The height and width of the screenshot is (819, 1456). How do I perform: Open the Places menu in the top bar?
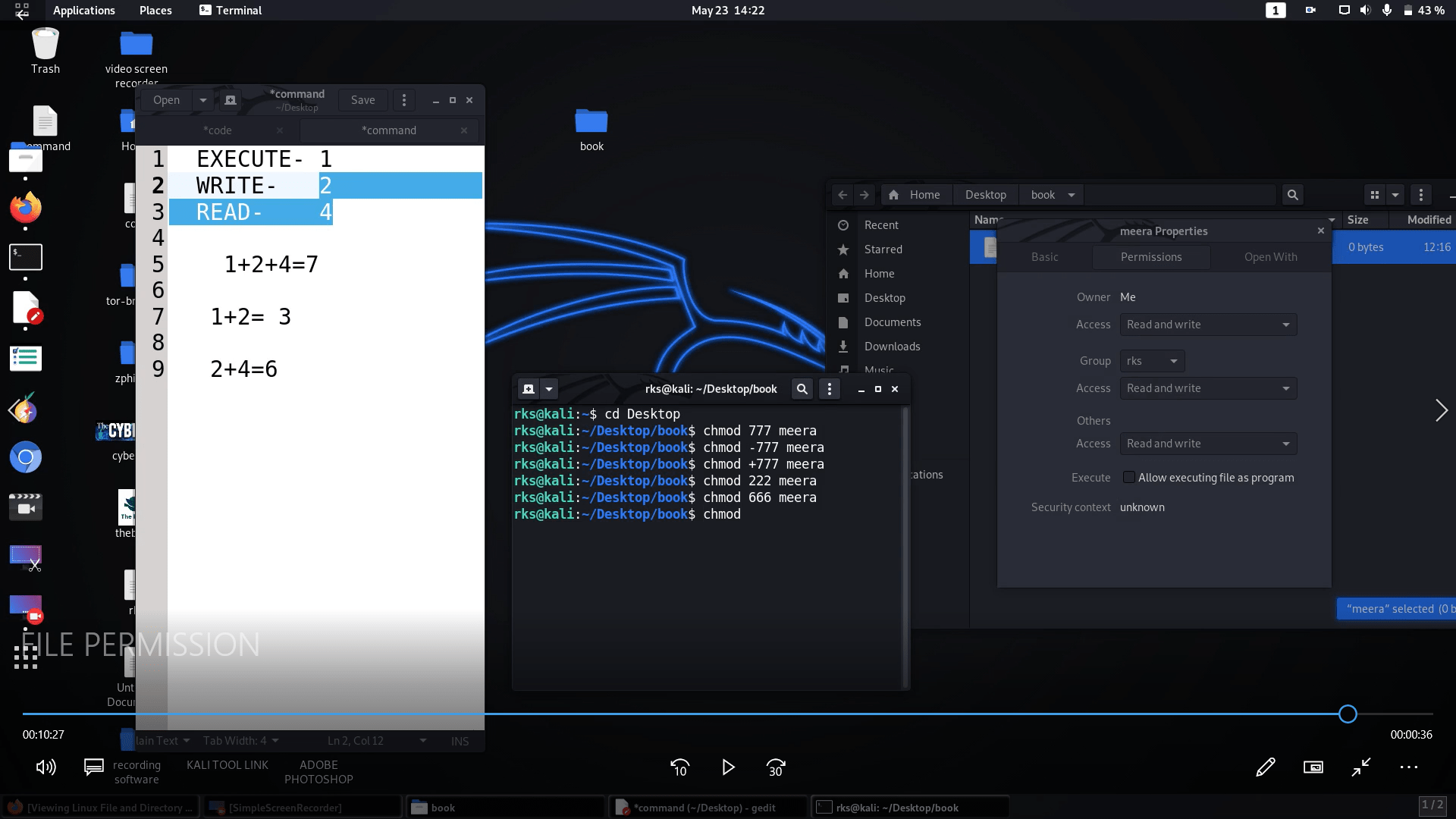pyautogui.click(x=155, y=10)
